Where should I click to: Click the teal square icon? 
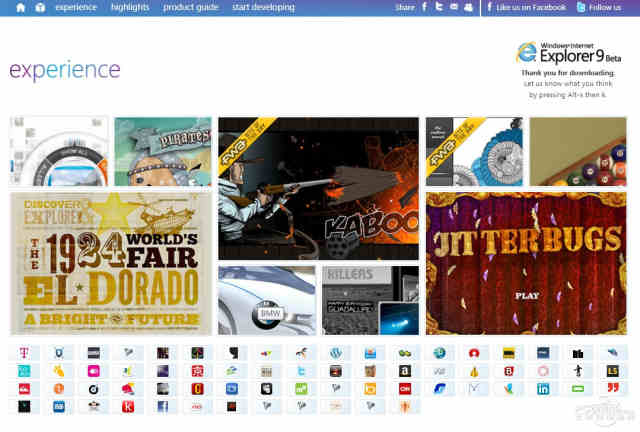point(24,371)
